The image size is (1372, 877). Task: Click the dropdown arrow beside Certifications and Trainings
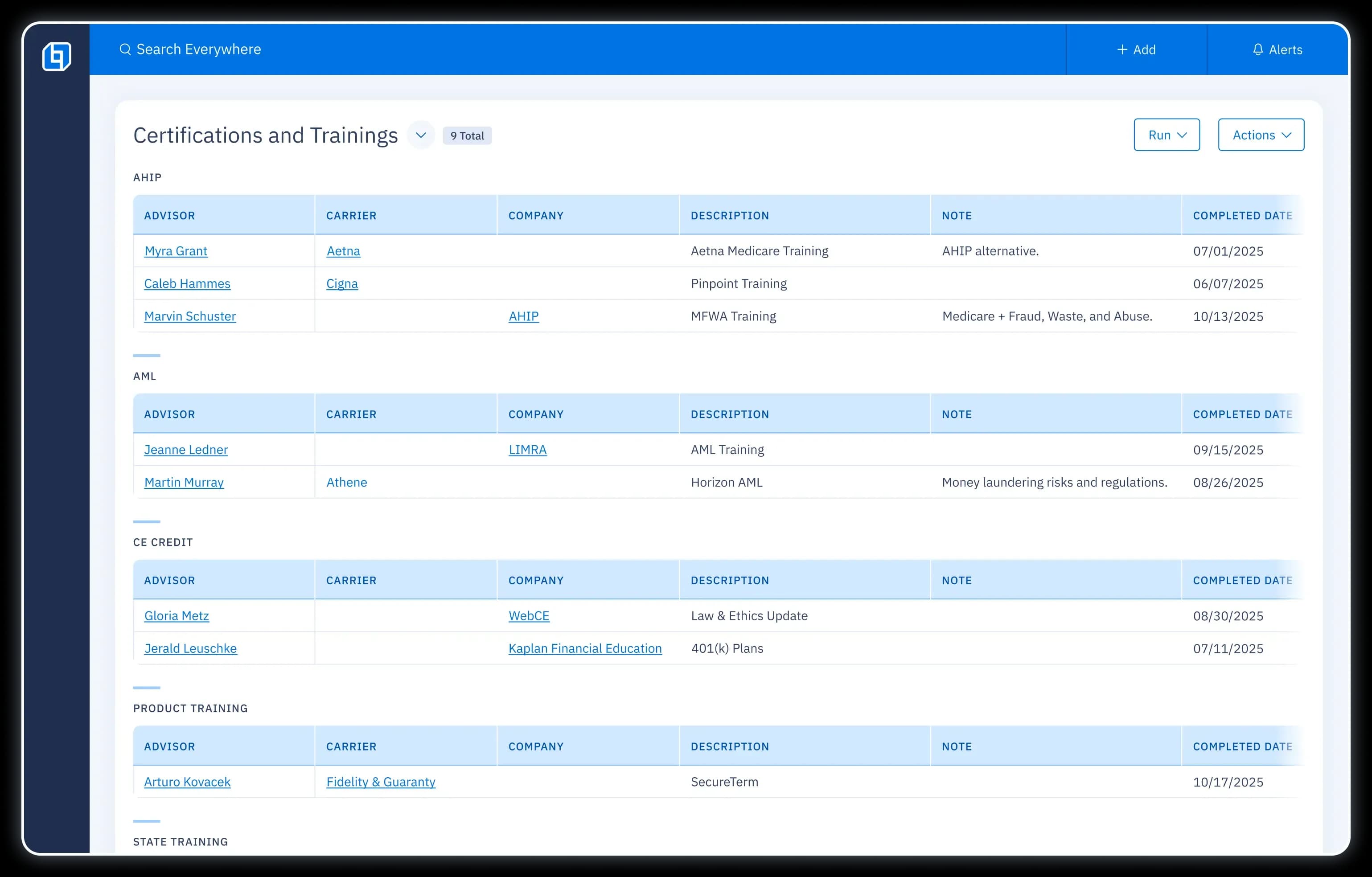click(x=421, y=135)
